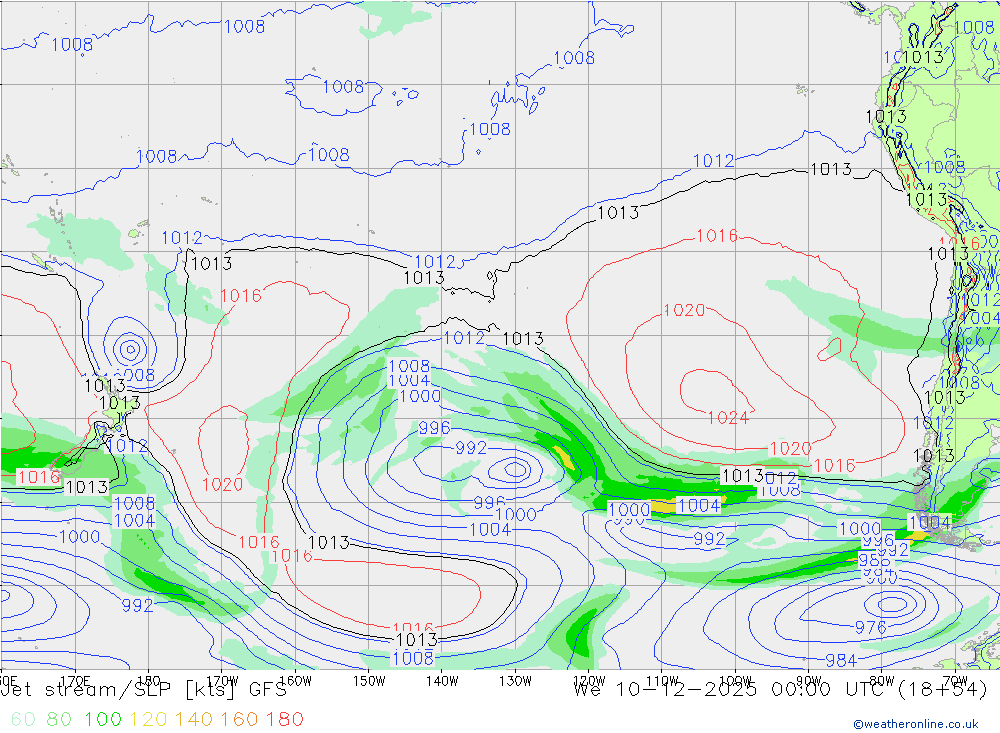Click the 'Jet stream/SLP [kts] GFS' title
The image size is (1000, 733).
coord(144,690)
